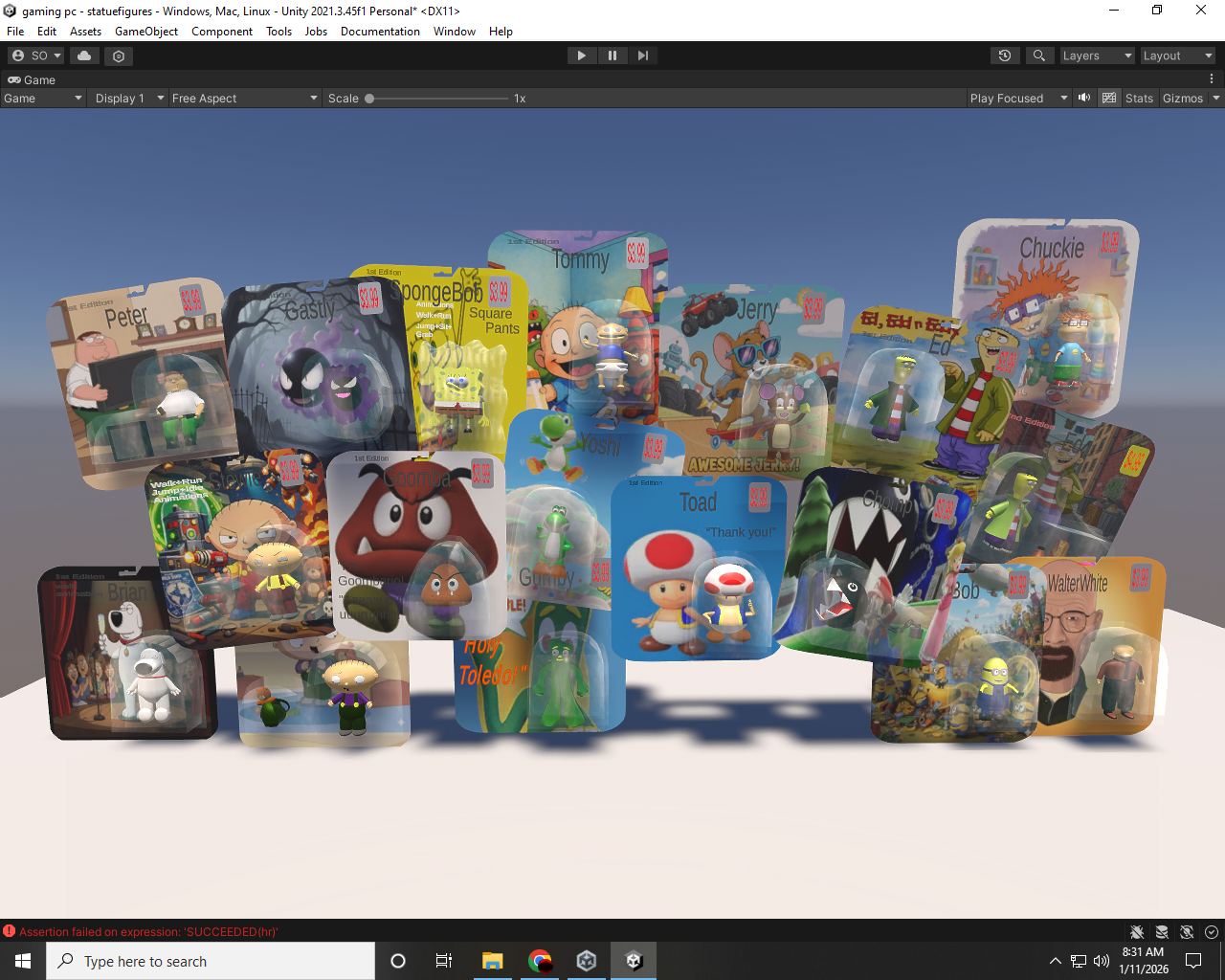
Task: Click the 'Type here to search' box
Action: 211,961
